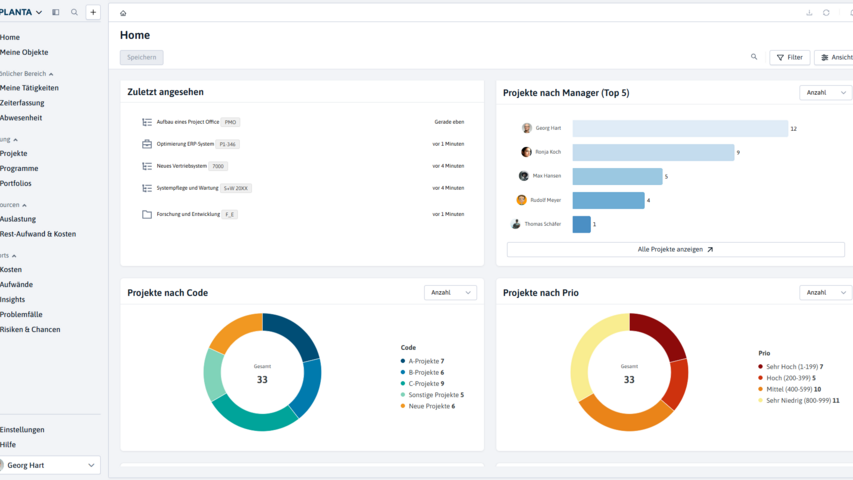Image resolution: width=853 pixels, height=480 pixels.
Task: Click the Ansicht button
Action: click(x=835, y=57)
